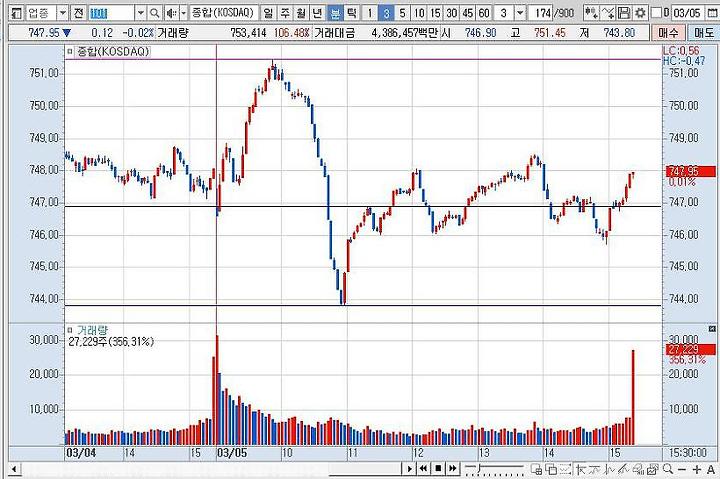Click the 매수 buy button
Viewport: 720px width, 479px height.
668,33
